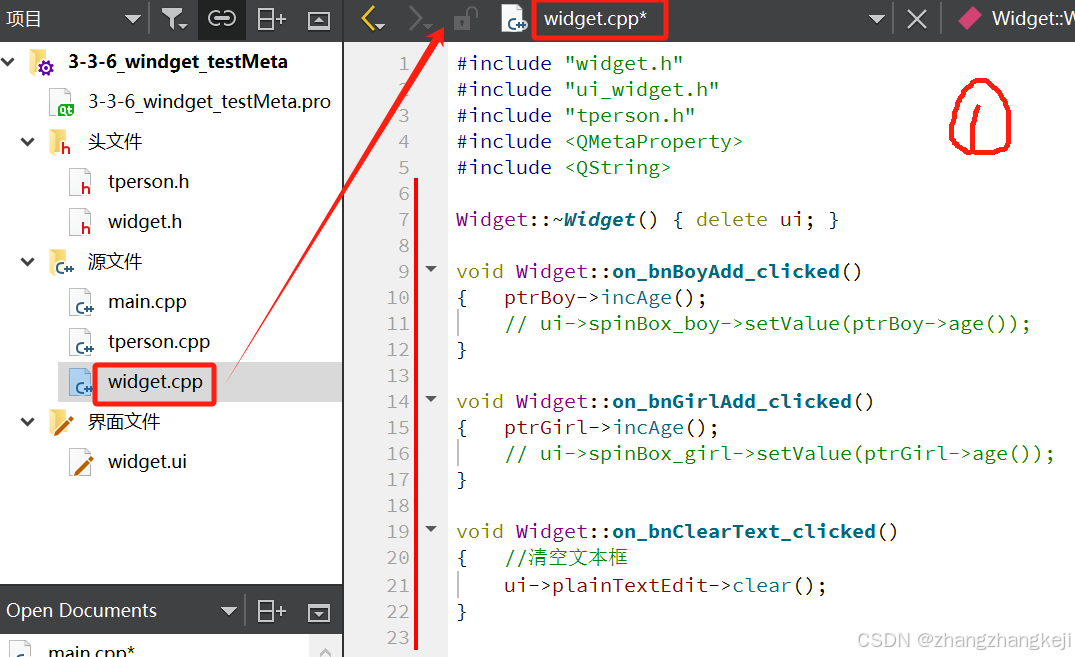Screen dimensions: 1075x657
Task: Click the C++ icon beside tperson.cpp
Action: [81, 342]
